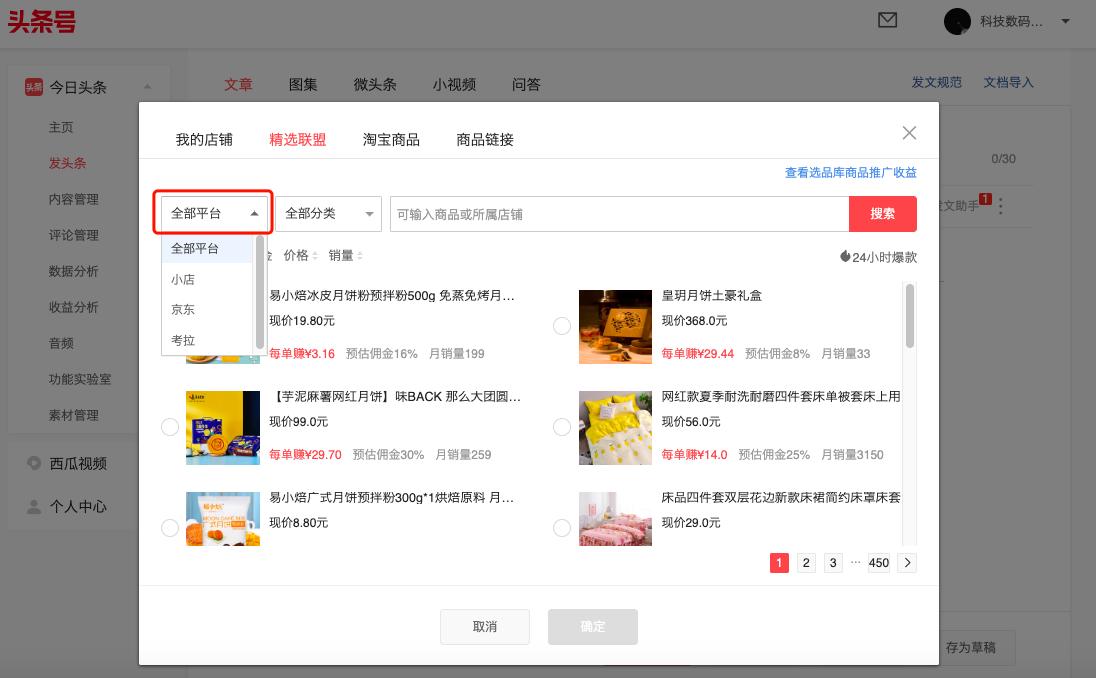Image resolution: width=1096 pixels, height=678 pixels.
Task: Select the radio for 易小焙广式月饼预拌粉
Action: point(170,528)
